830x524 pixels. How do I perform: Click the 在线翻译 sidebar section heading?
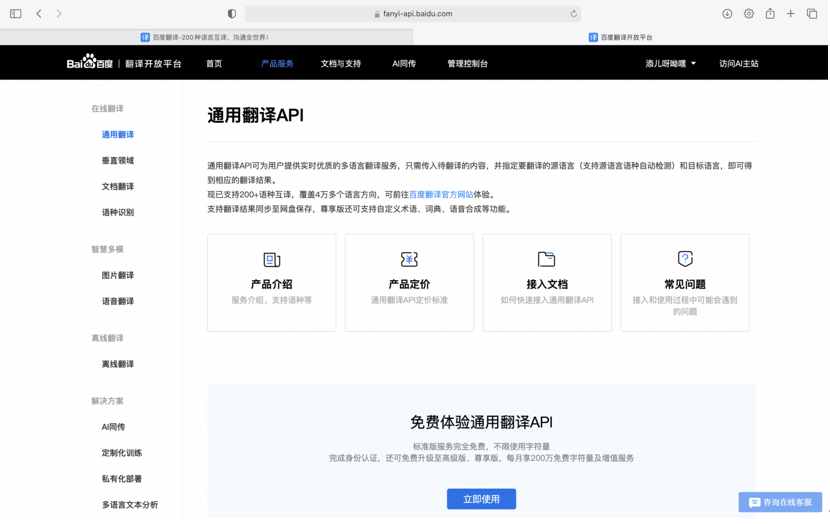107,109
